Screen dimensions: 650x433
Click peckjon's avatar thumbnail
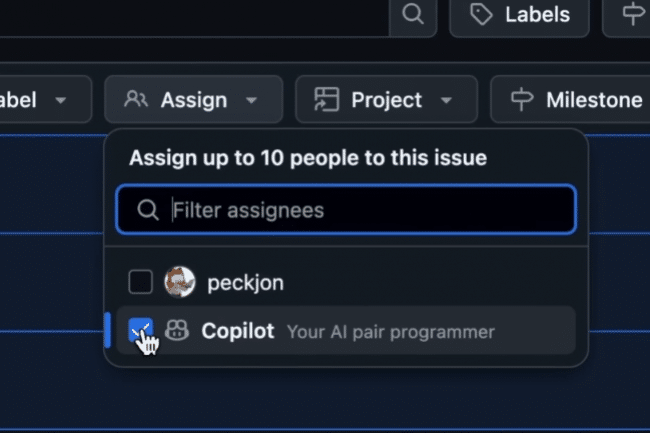(179, 282)
